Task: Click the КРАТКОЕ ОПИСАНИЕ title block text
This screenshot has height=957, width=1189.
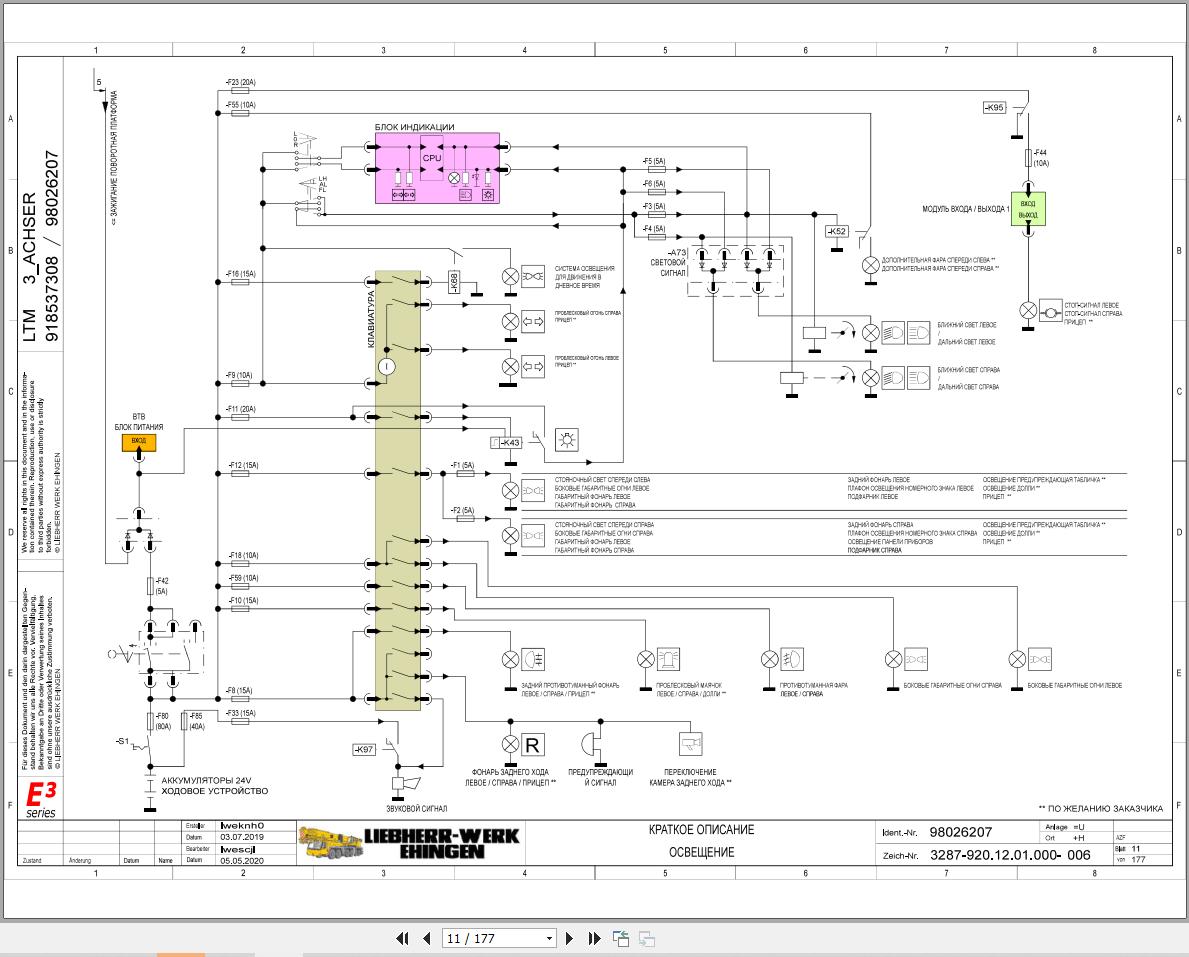Action: (701, 830)
